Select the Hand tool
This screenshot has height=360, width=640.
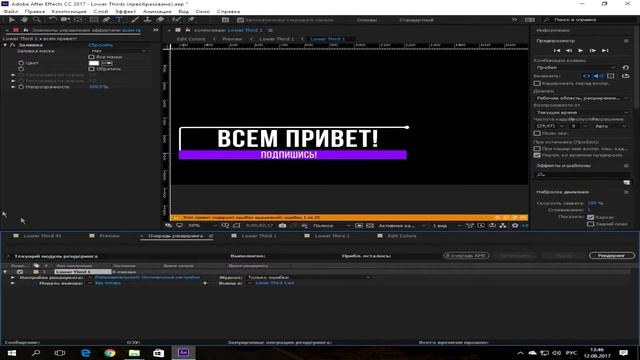click(24, 20)
